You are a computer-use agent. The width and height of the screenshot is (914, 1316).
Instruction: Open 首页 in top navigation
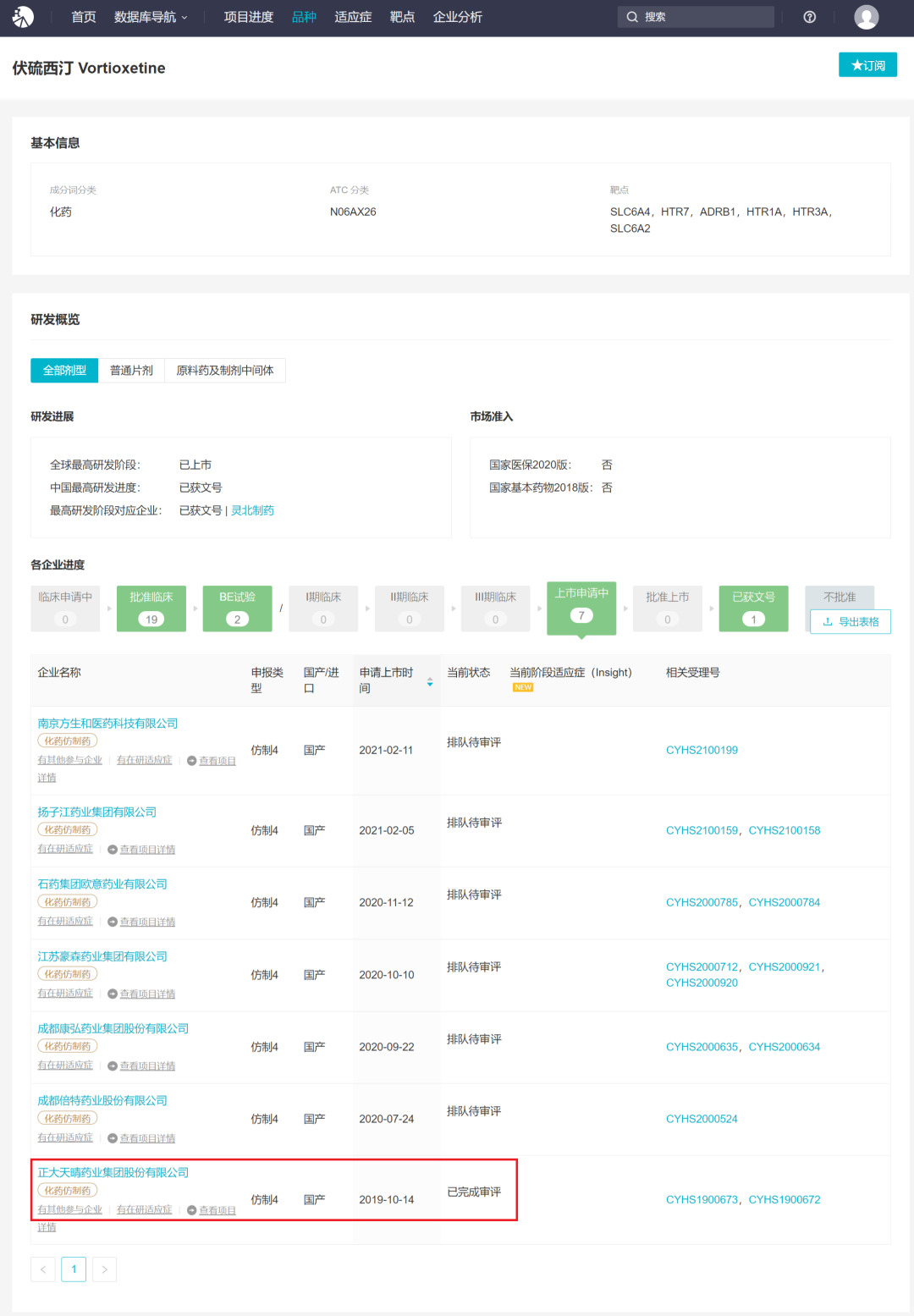(x=84, y=17)
